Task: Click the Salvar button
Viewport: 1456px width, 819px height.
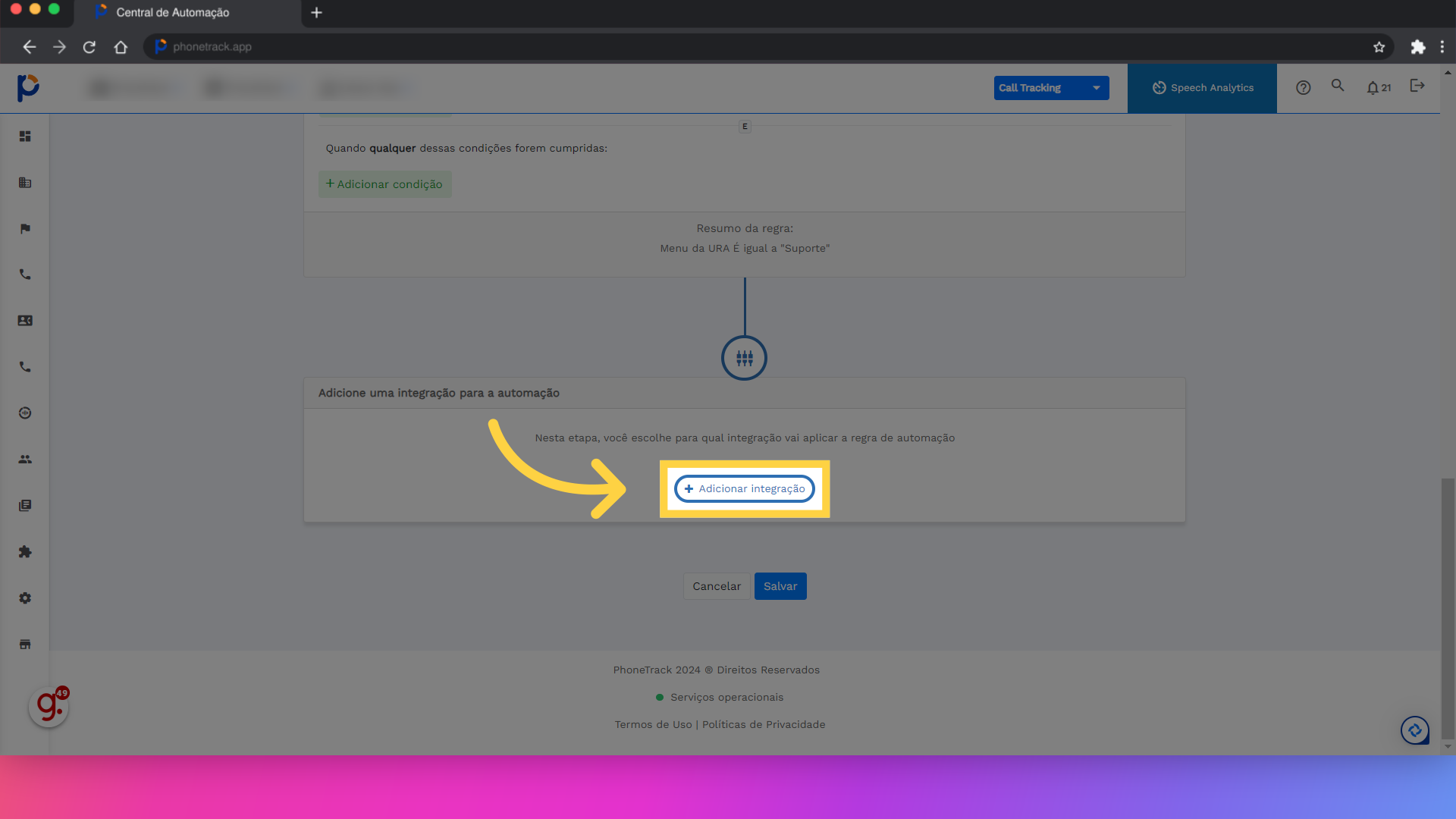Action: pos(780,586)
